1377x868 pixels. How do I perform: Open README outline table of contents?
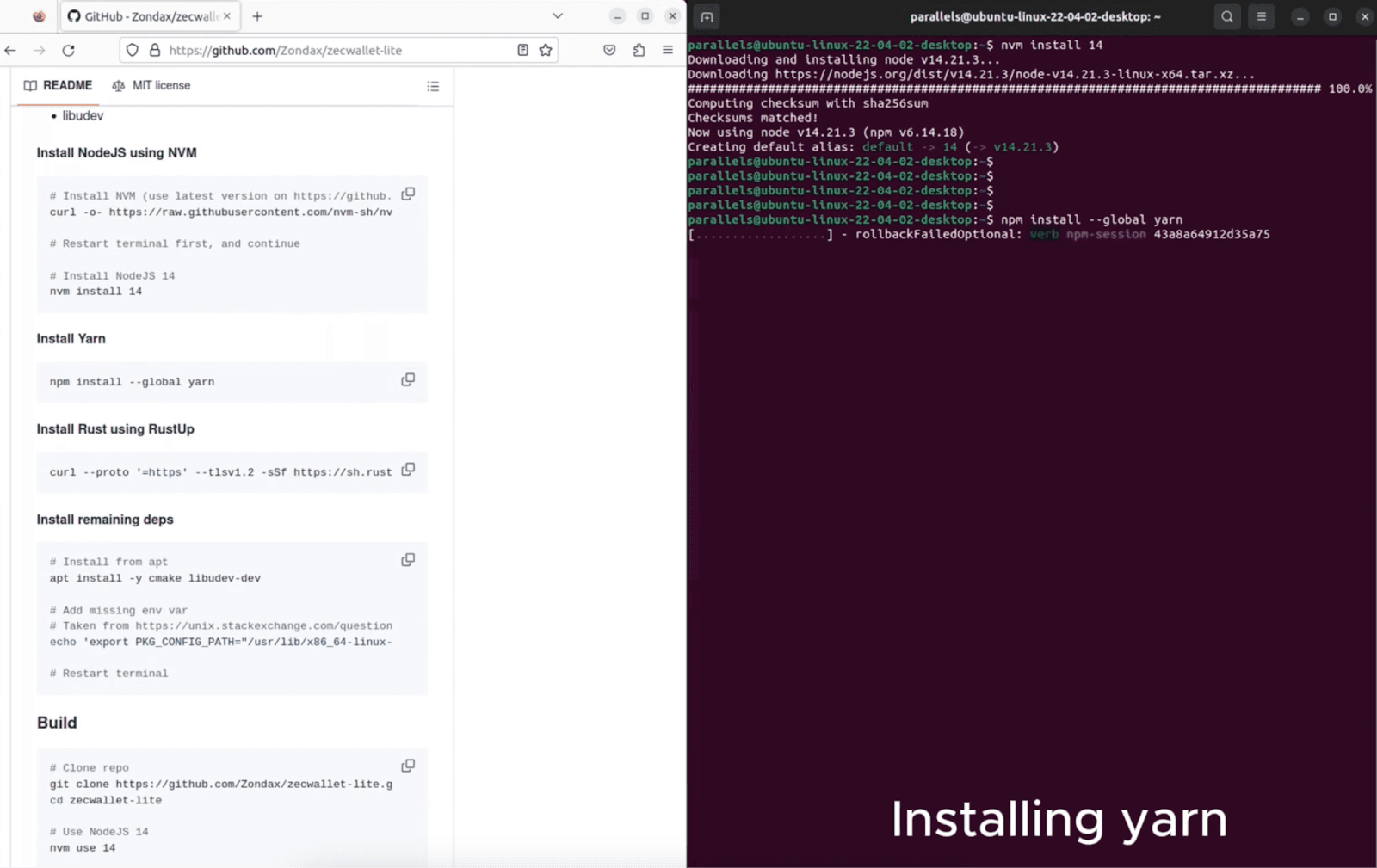(x=433, y=86)
